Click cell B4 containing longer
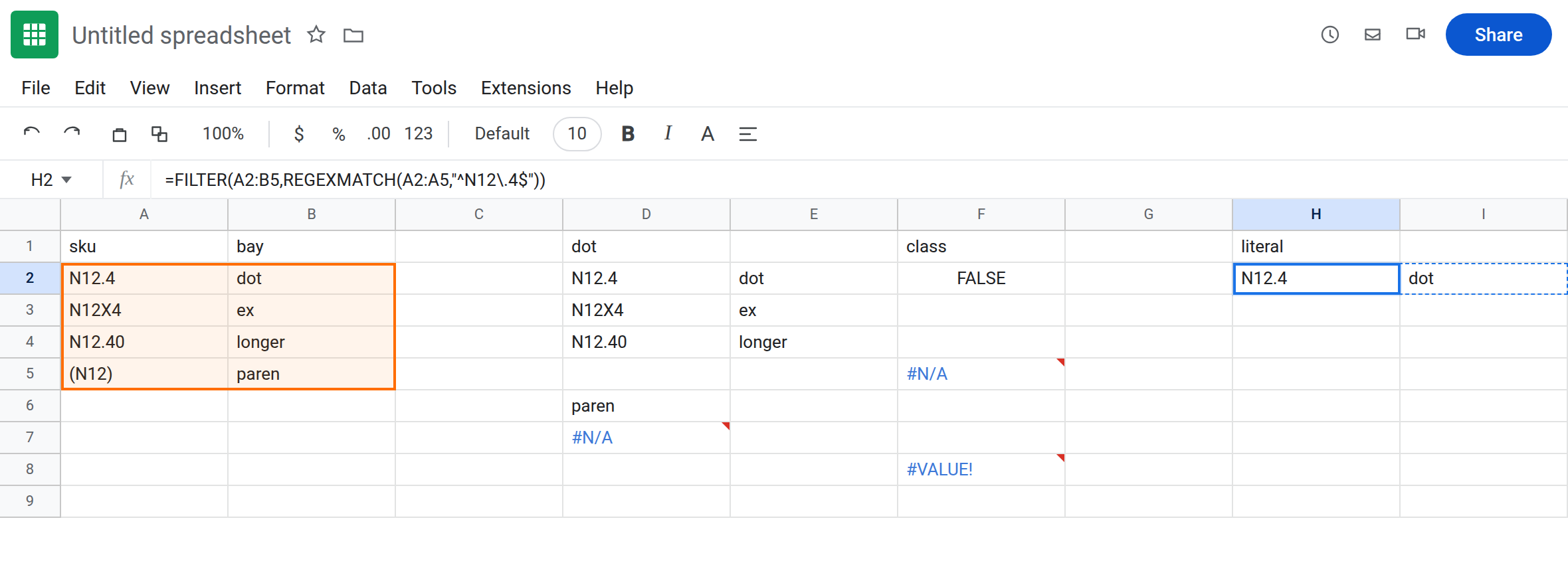 tap(312, 342)
